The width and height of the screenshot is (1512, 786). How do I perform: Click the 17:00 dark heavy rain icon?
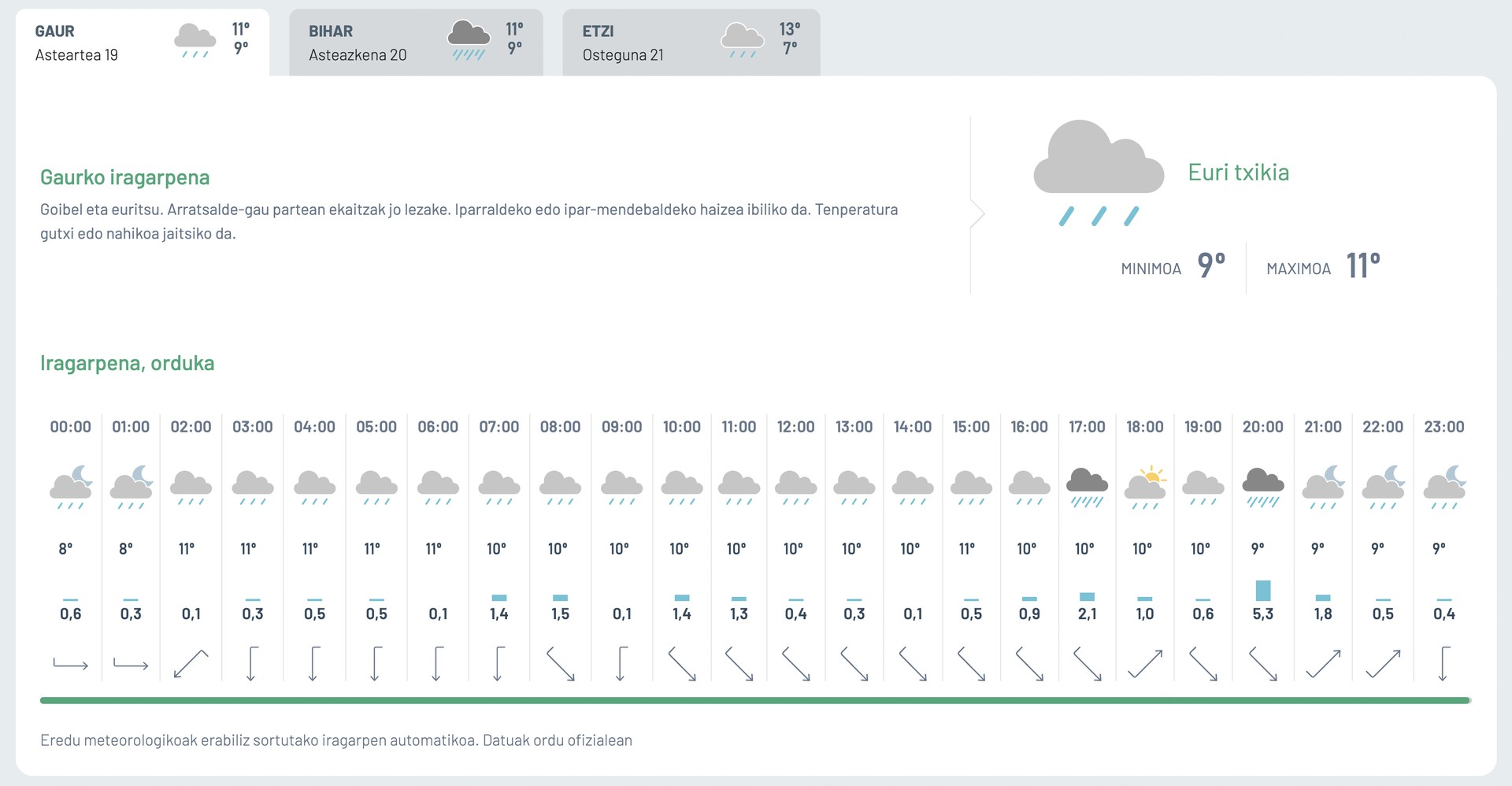(1087, 488)
